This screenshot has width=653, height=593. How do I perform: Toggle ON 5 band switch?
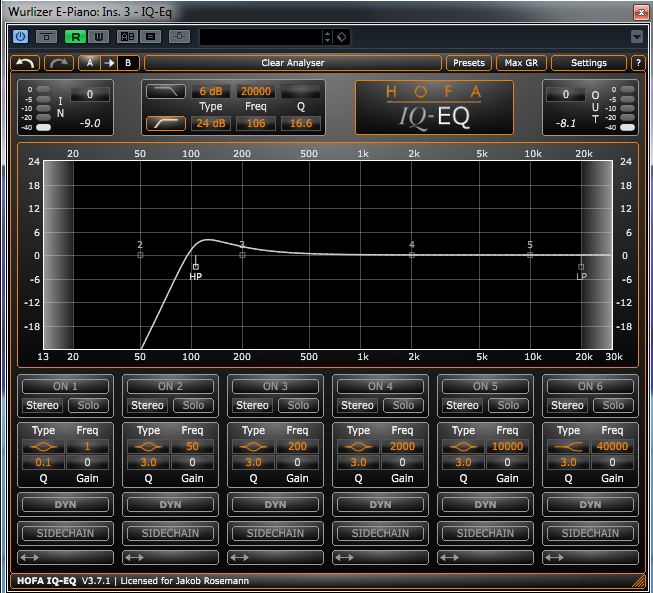pos(485,386)
